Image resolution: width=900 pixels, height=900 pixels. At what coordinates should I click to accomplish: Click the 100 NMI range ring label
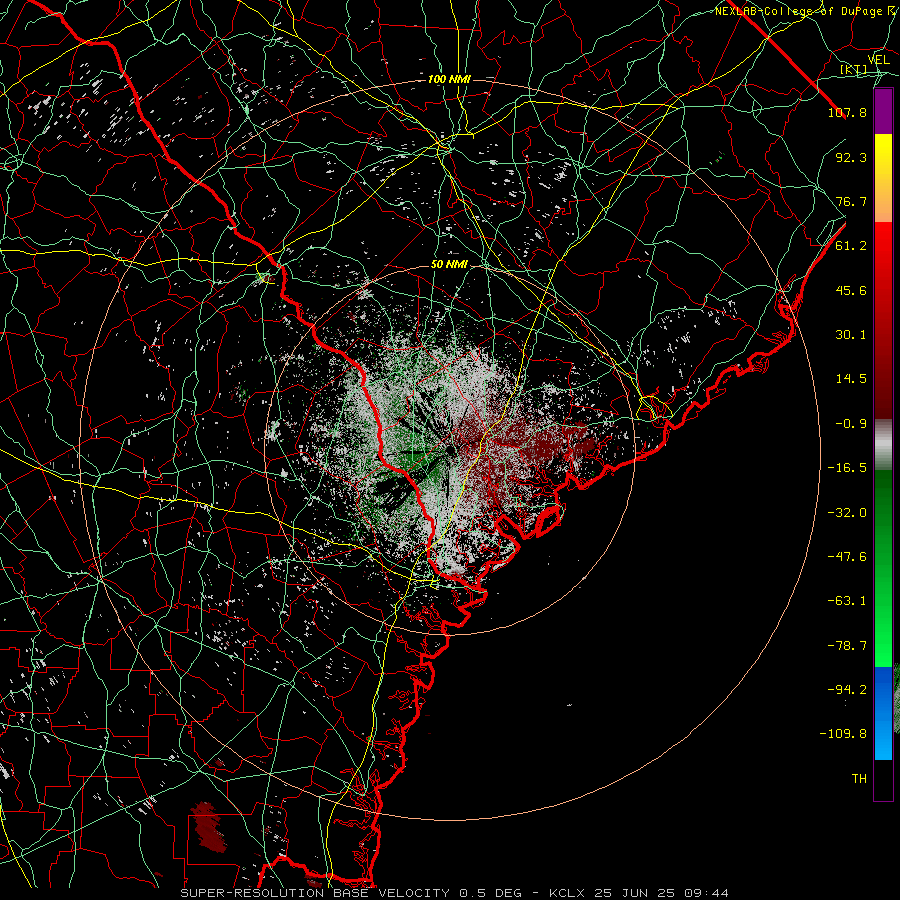pyautogui.click(x=449, y=79)
